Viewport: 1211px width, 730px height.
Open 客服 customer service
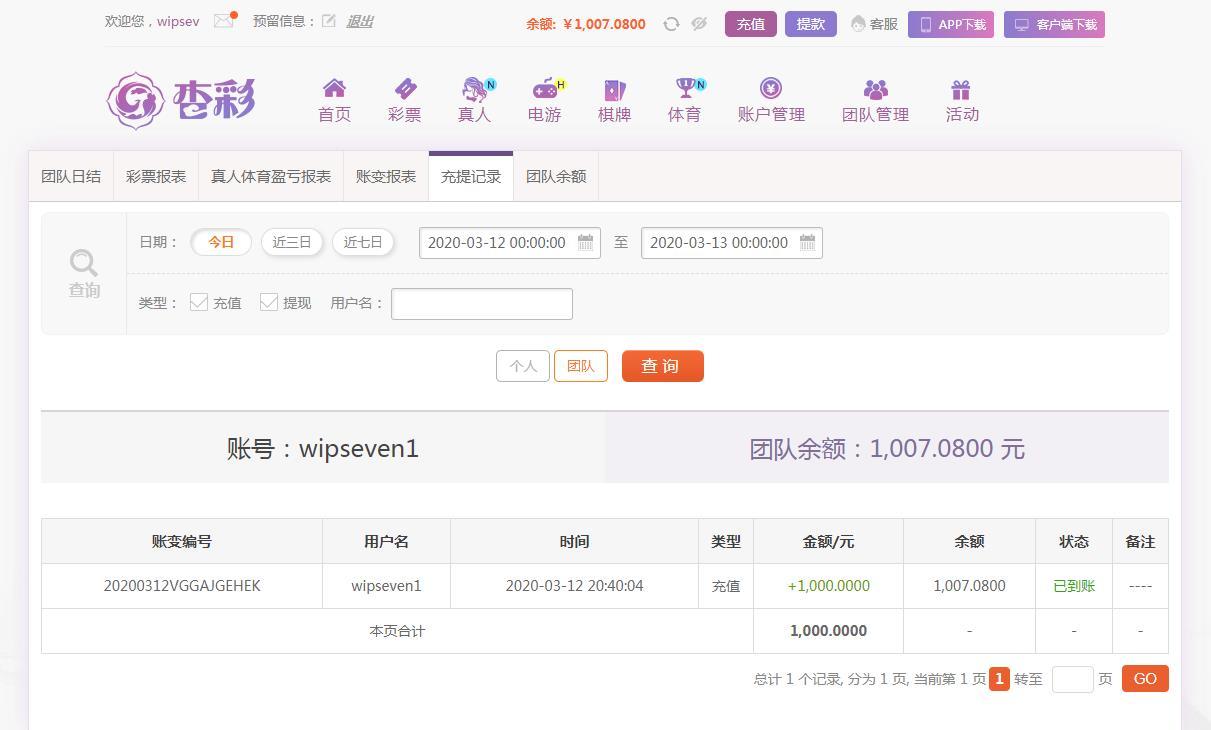[874, 24]
